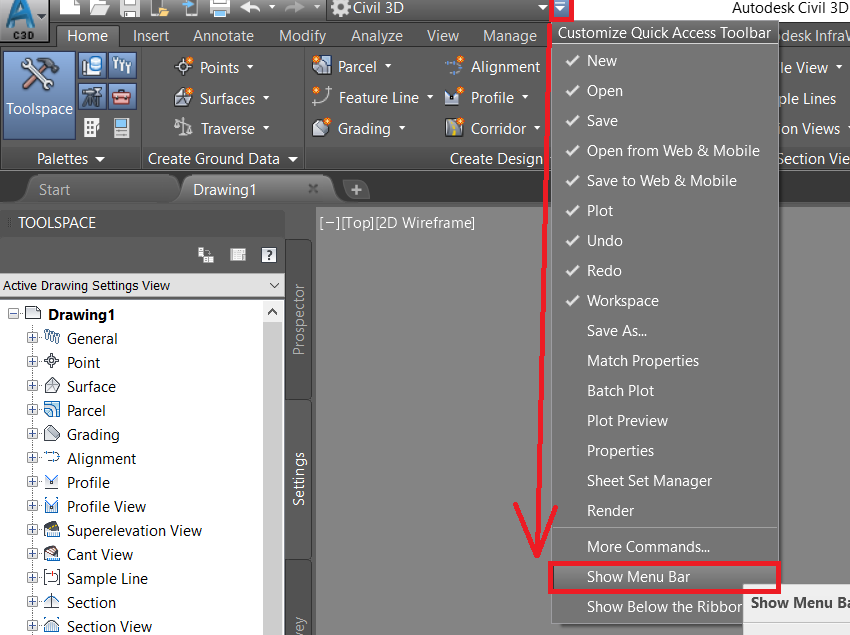Select More Commands... menu entry

coord(665,547)
